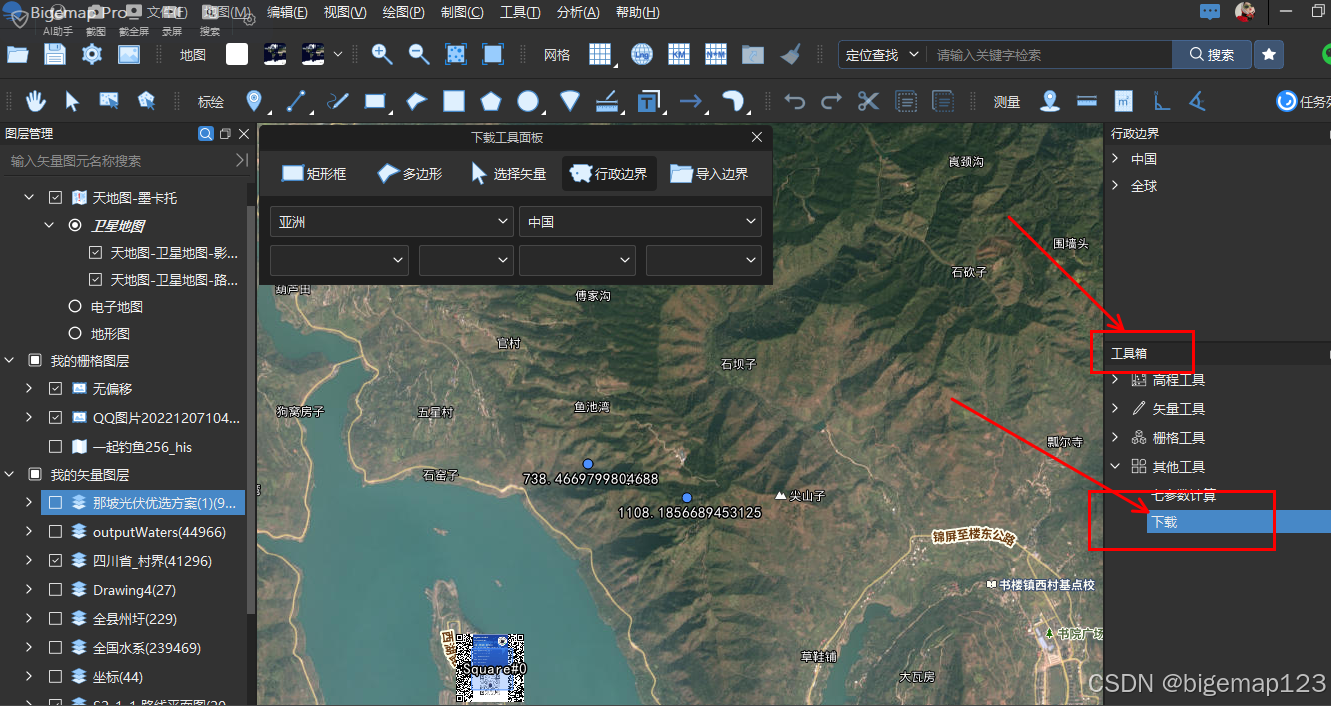Open the 定位查找 search type dropdown
The width and height of the screenshot is (1331, 706).
click(882, 55)
